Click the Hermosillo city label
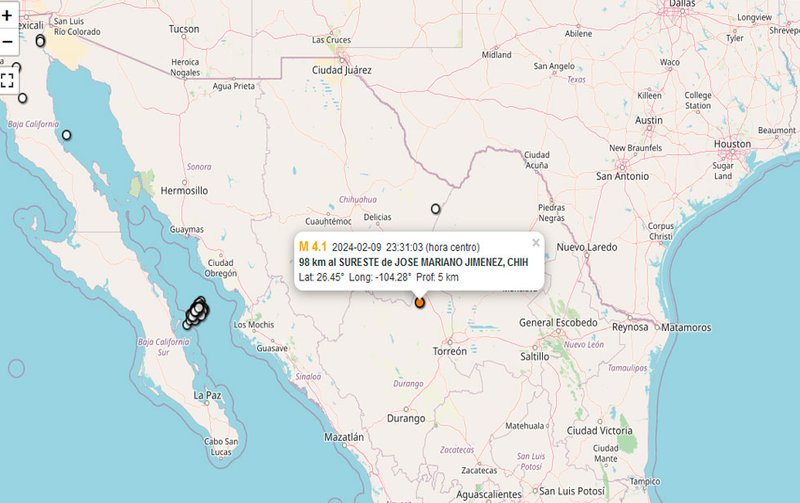Screen dimensions: 800x503 184,191
